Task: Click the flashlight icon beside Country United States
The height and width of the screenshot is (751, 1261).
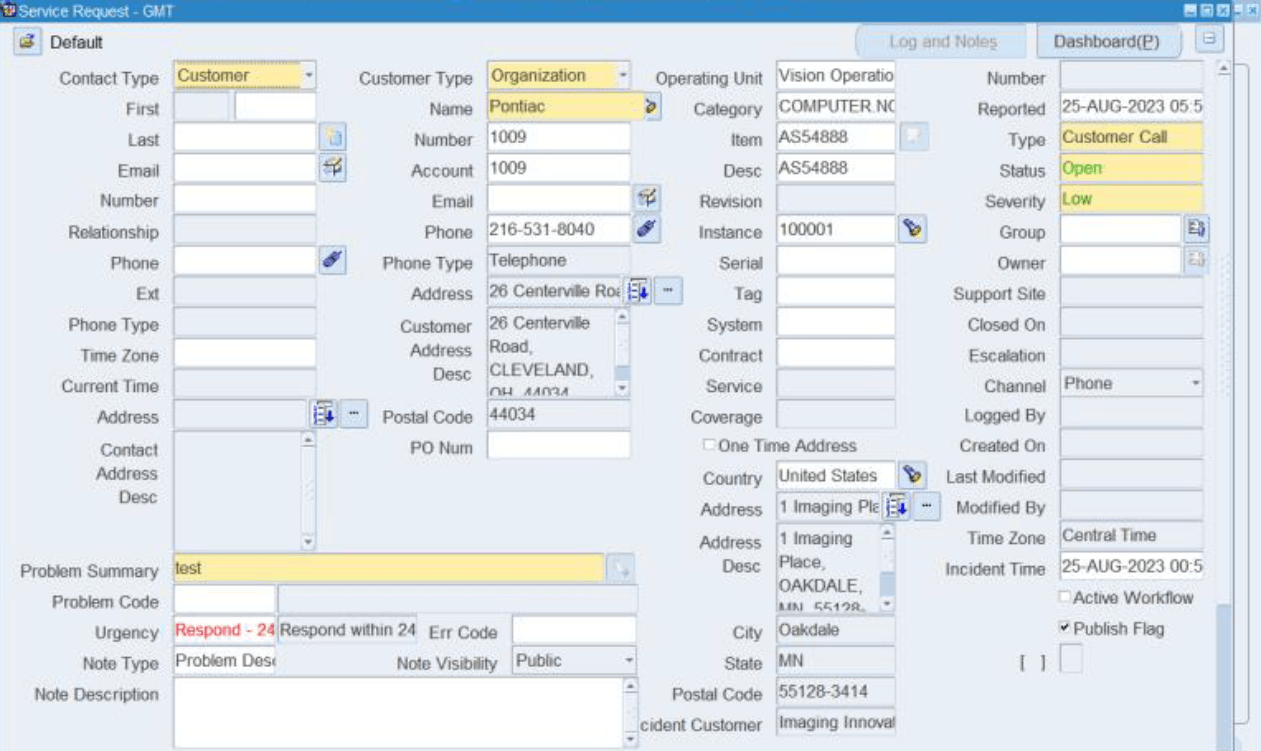Action: pos(912,475)
